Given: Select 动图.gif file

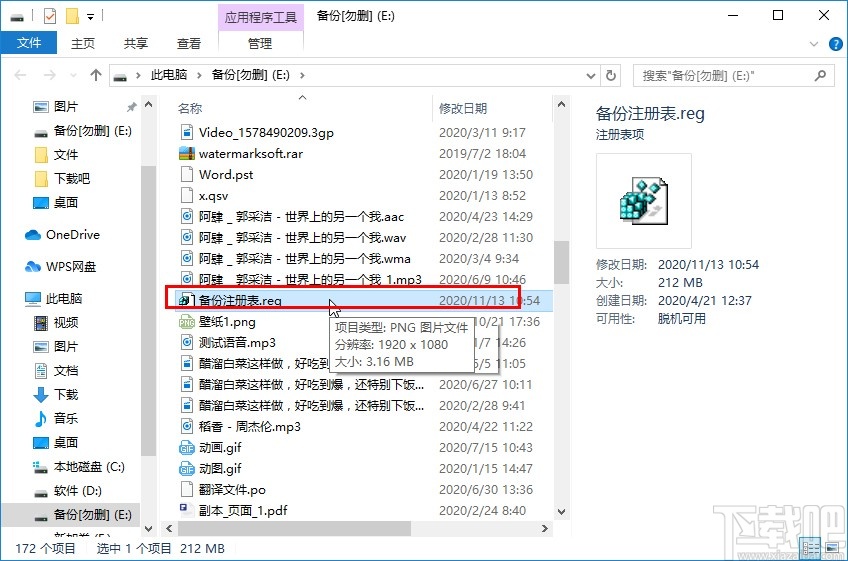Looking at the screenshot, I should pyautogui.click(x=220, y=469).
